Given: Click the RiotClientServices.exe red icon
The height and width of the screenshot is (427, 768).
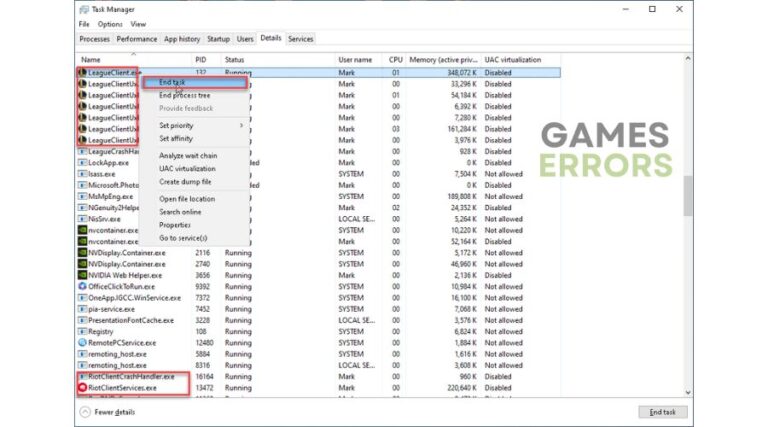Looking at the screenshot, I should point(83,387).
